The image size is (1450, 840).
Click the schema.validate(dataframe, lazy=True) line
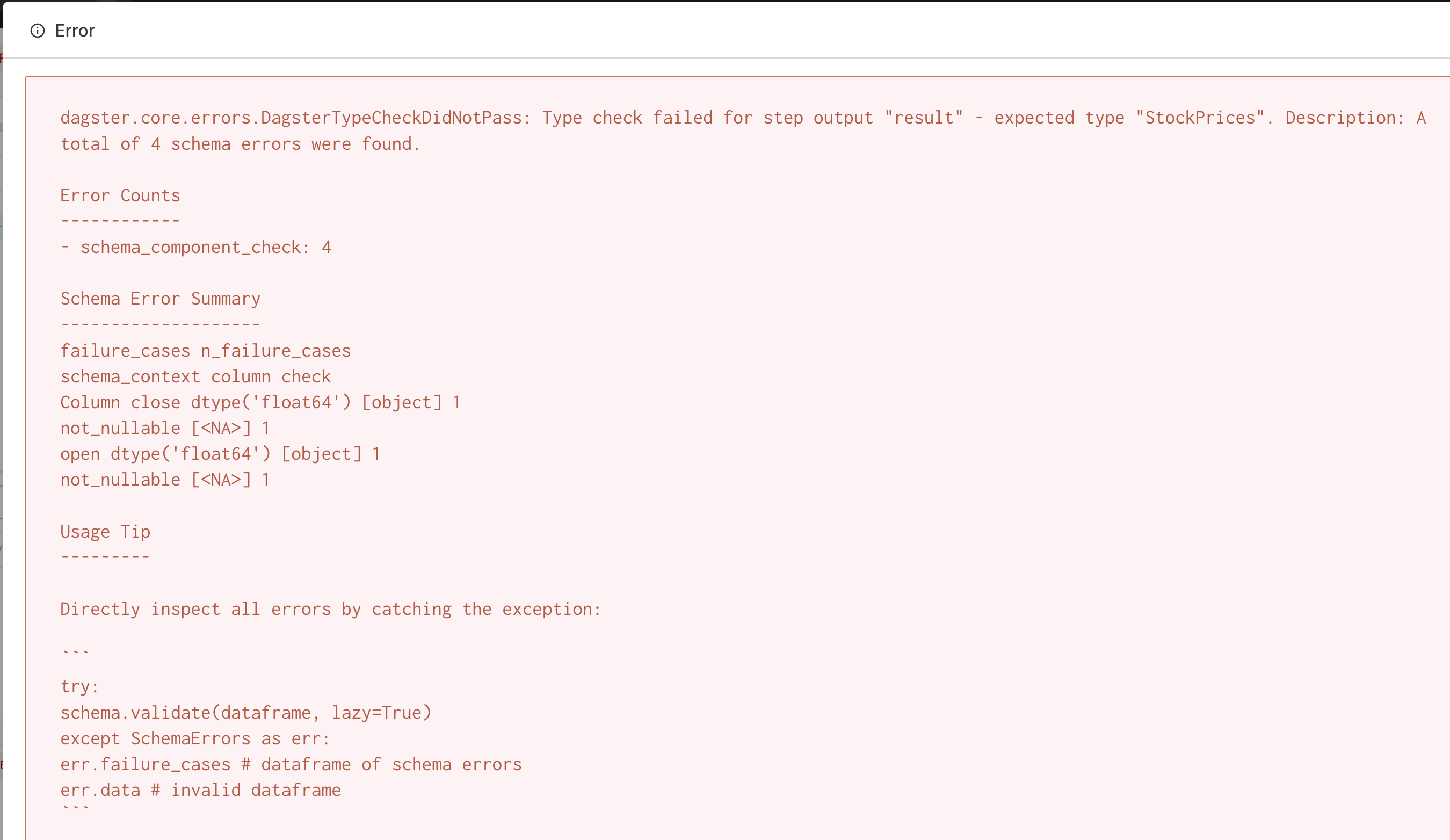246,712
